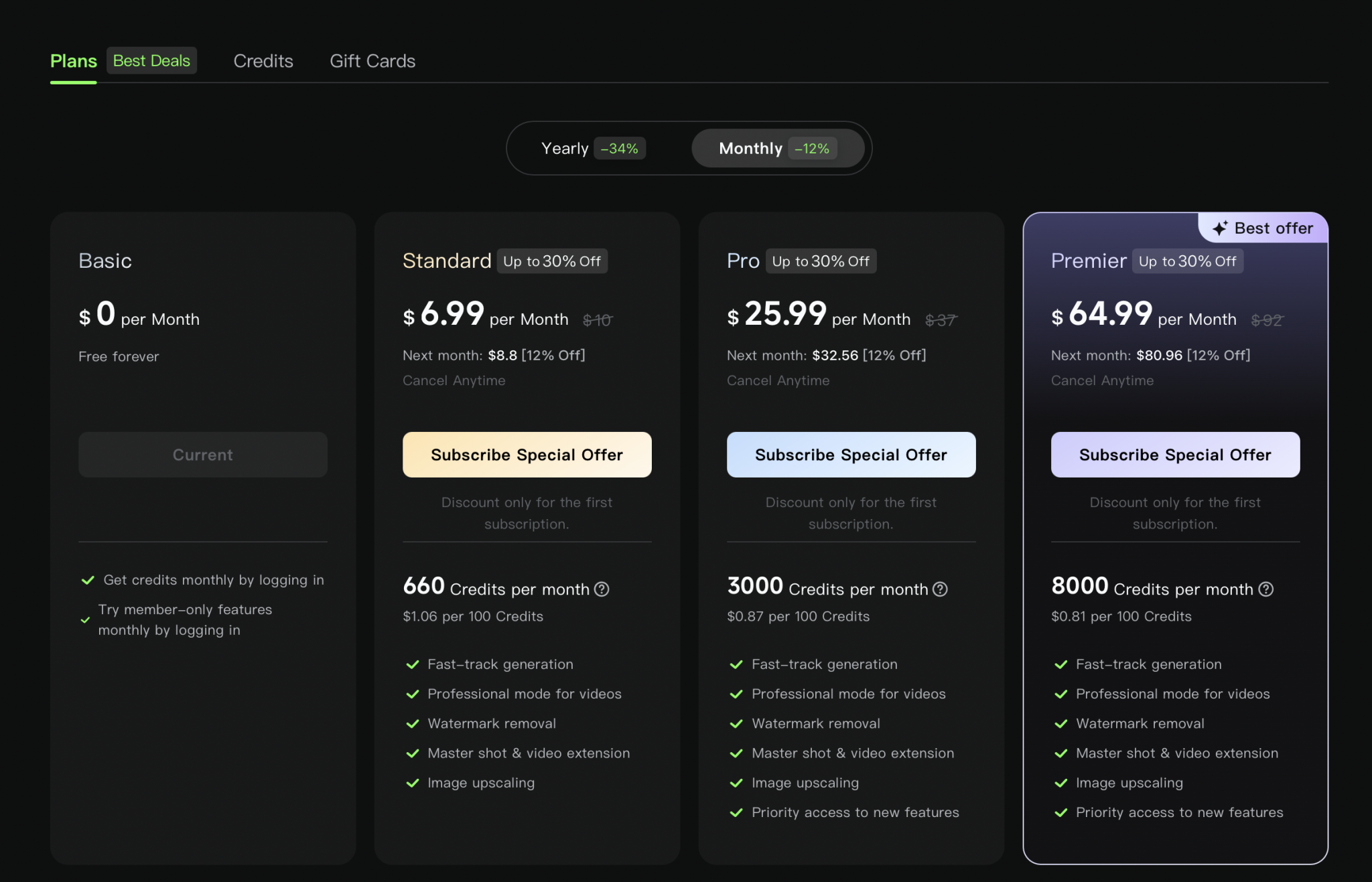Subscribe to the Premier special offer
This screenshot has width=1372, height=882.
tap(1174, 455)
